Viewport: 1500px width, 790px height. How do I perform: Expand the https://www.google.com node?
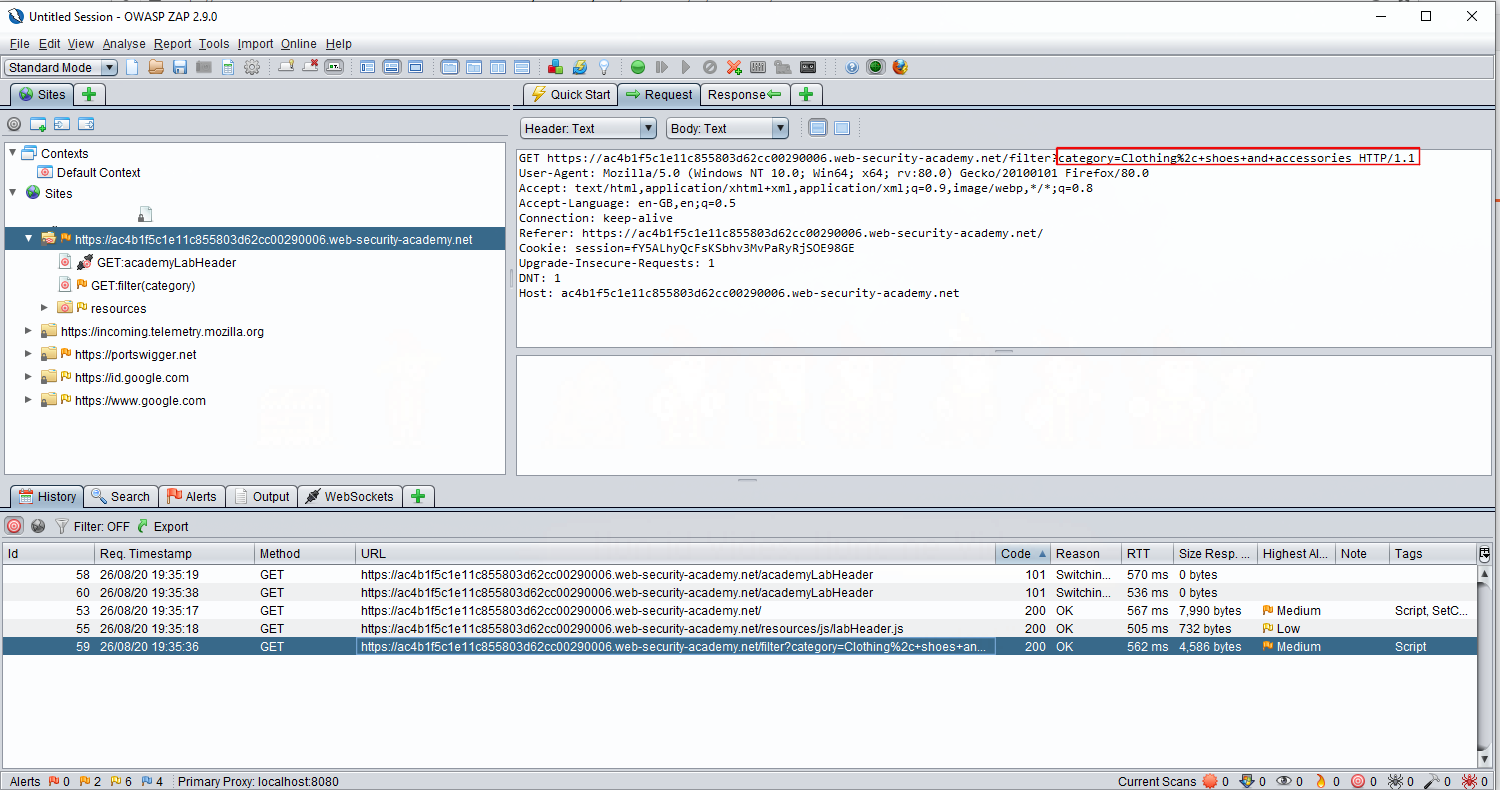click(29, 400)
